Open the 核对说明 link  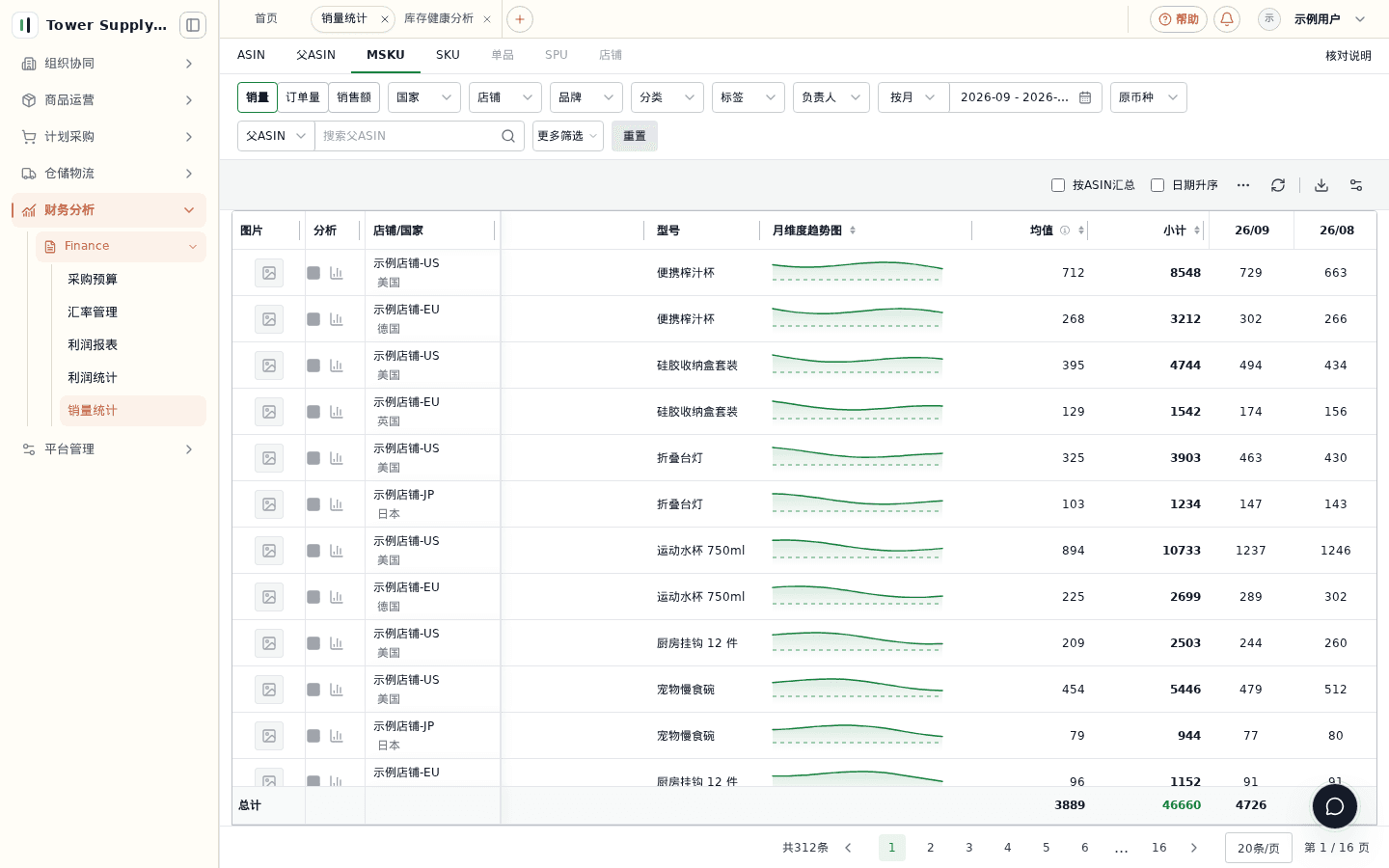click(1348, 56)
